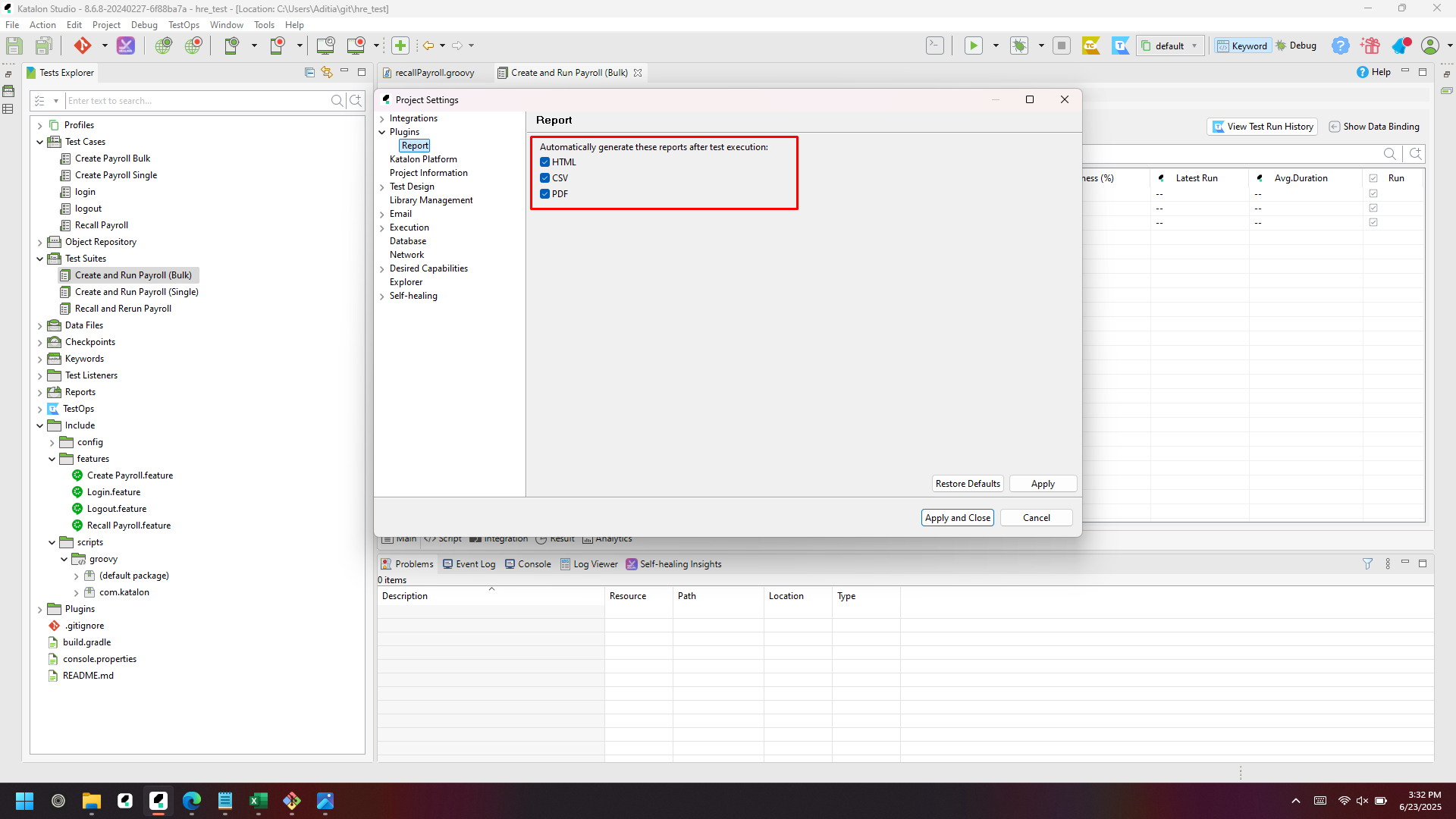Open the TestOps menu
The width and height of the screenshot is (1456, 819).
coord(184,25)
